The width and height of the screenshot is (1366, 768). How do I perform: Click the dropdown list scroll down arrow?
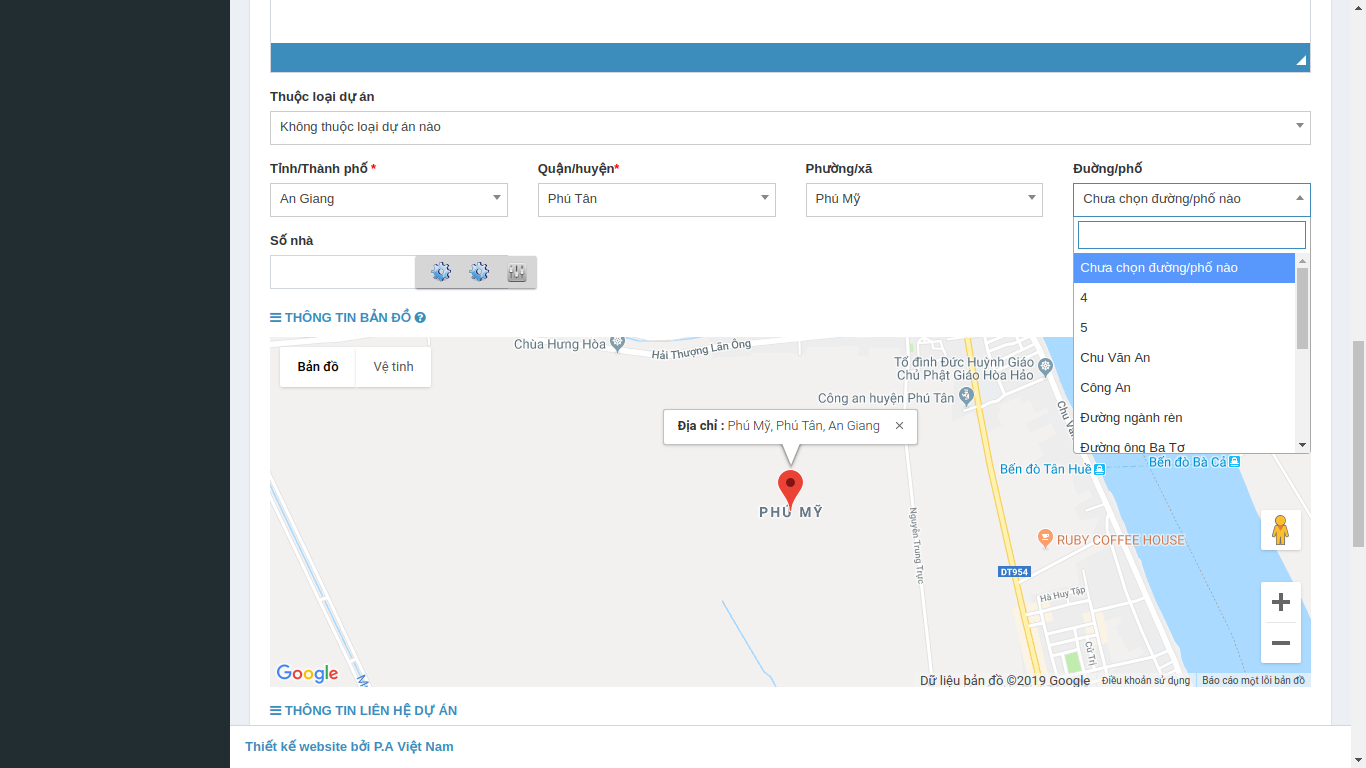click(1302, 445)
